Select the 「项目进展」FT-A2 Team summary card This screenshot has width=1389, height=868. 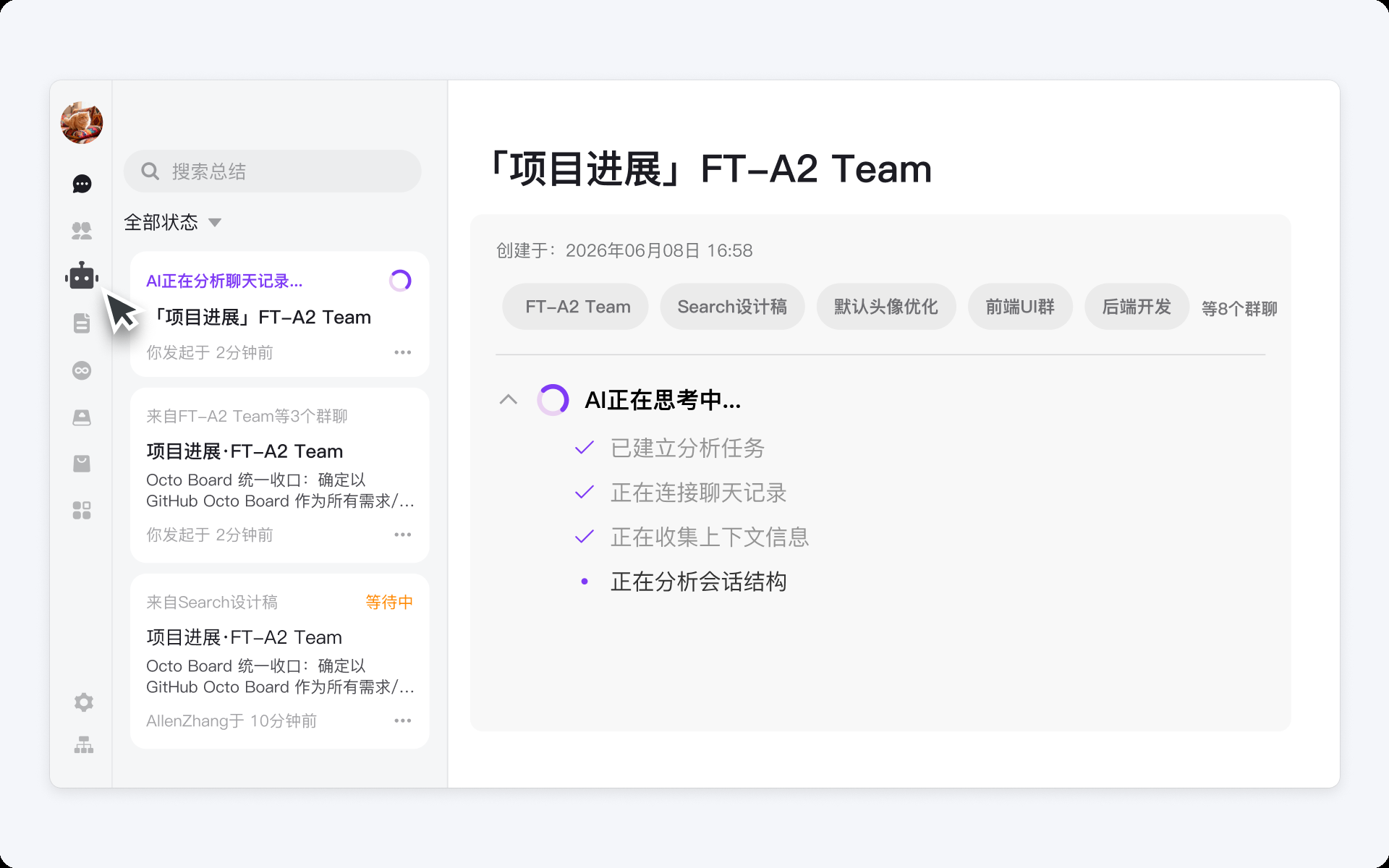point(279,314)
